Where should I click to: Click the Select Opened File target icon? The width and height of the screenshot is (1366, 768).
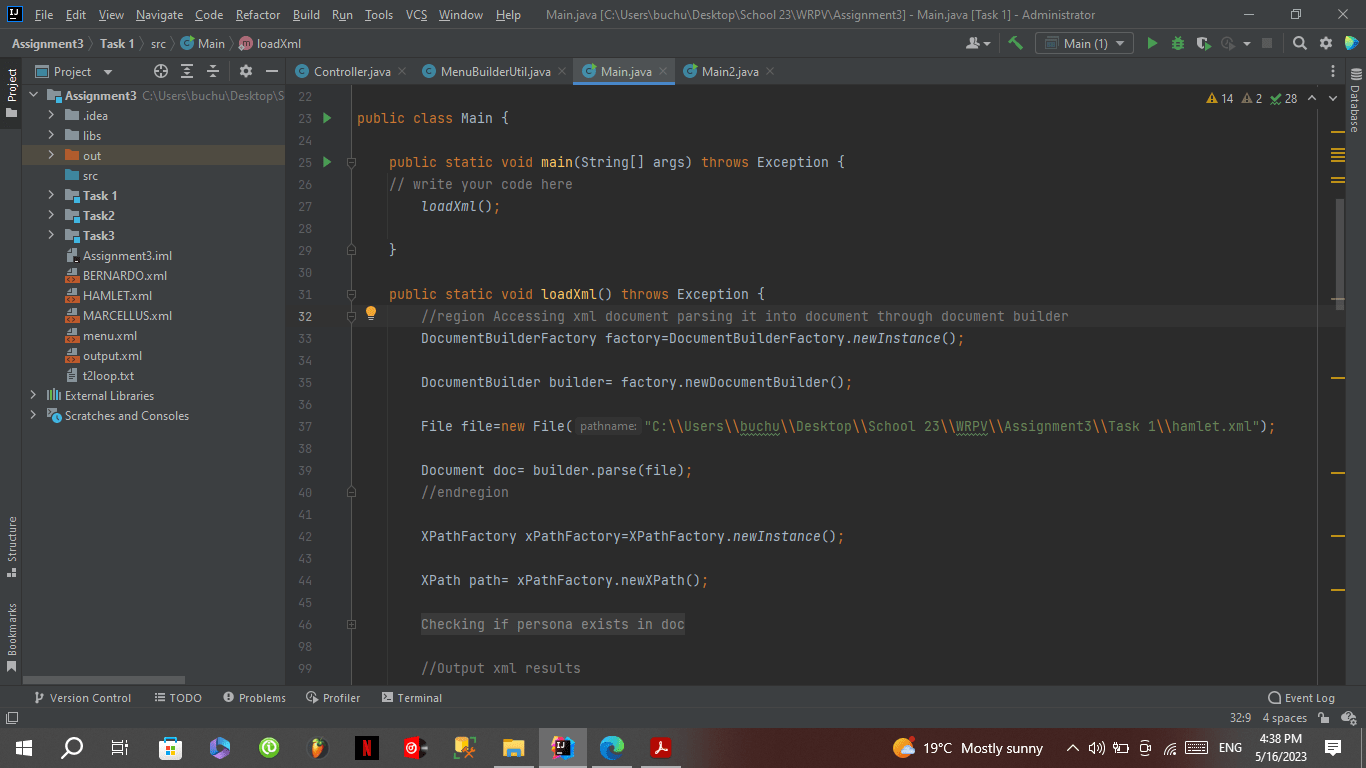point(161,71)
